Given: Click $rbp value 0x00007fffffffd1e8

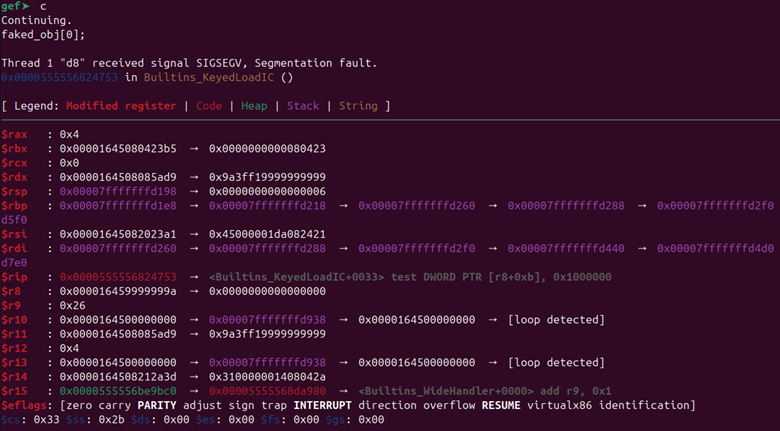Looking at the screenshot, I should click(x=118, y=206).
